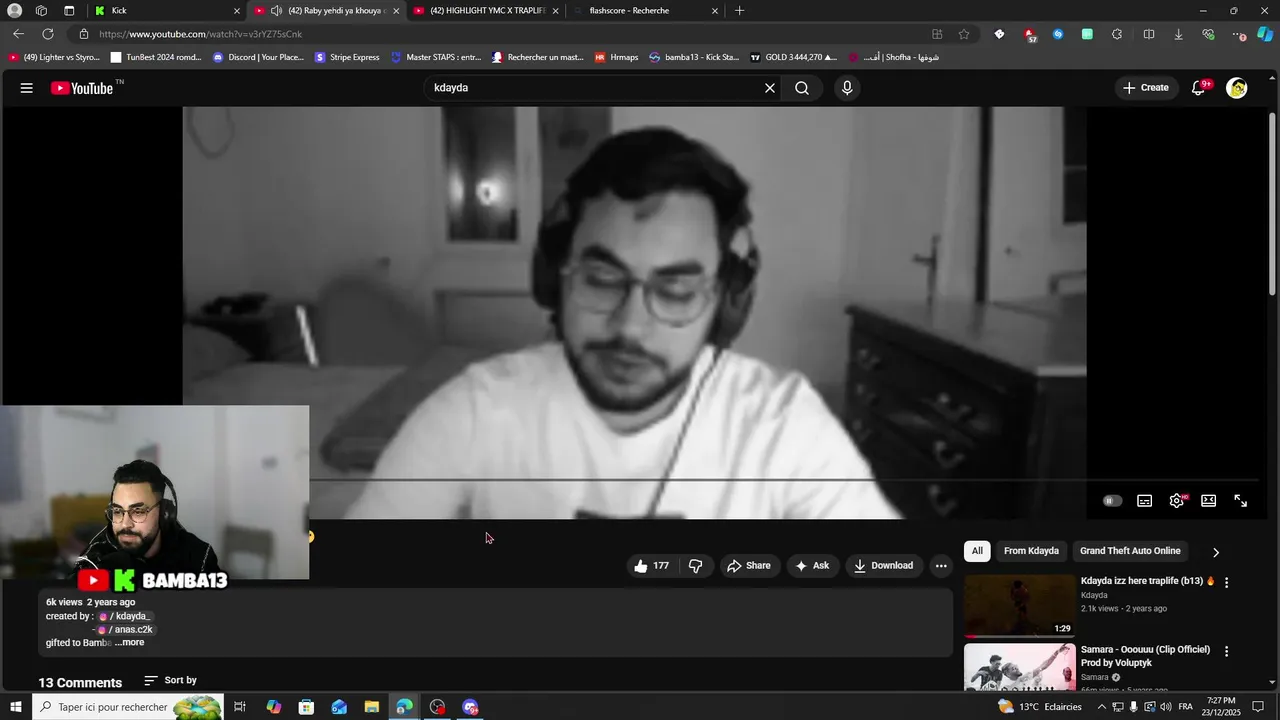Open options for Kdayda izz here video
The height and width of the screenshot is (720, 1280).
coord(1227,582)
